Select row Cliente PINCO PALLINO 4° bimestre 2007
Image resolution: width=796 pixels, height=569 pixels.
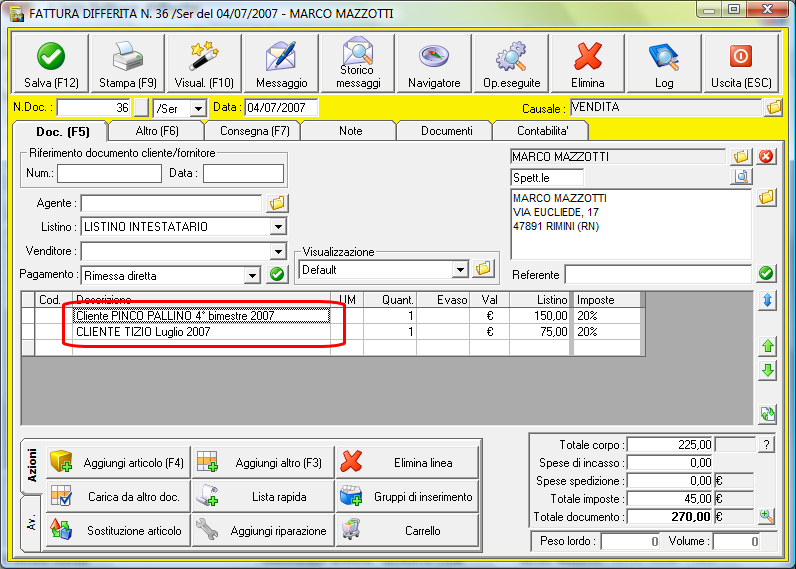click(201, 316)
